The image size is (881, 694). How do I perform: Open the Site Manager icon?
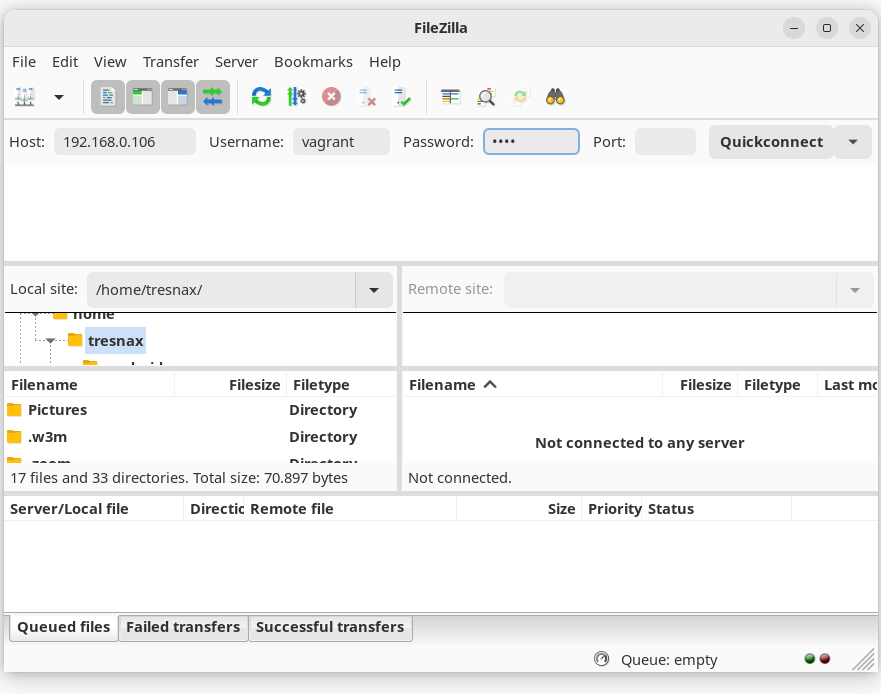25,97
